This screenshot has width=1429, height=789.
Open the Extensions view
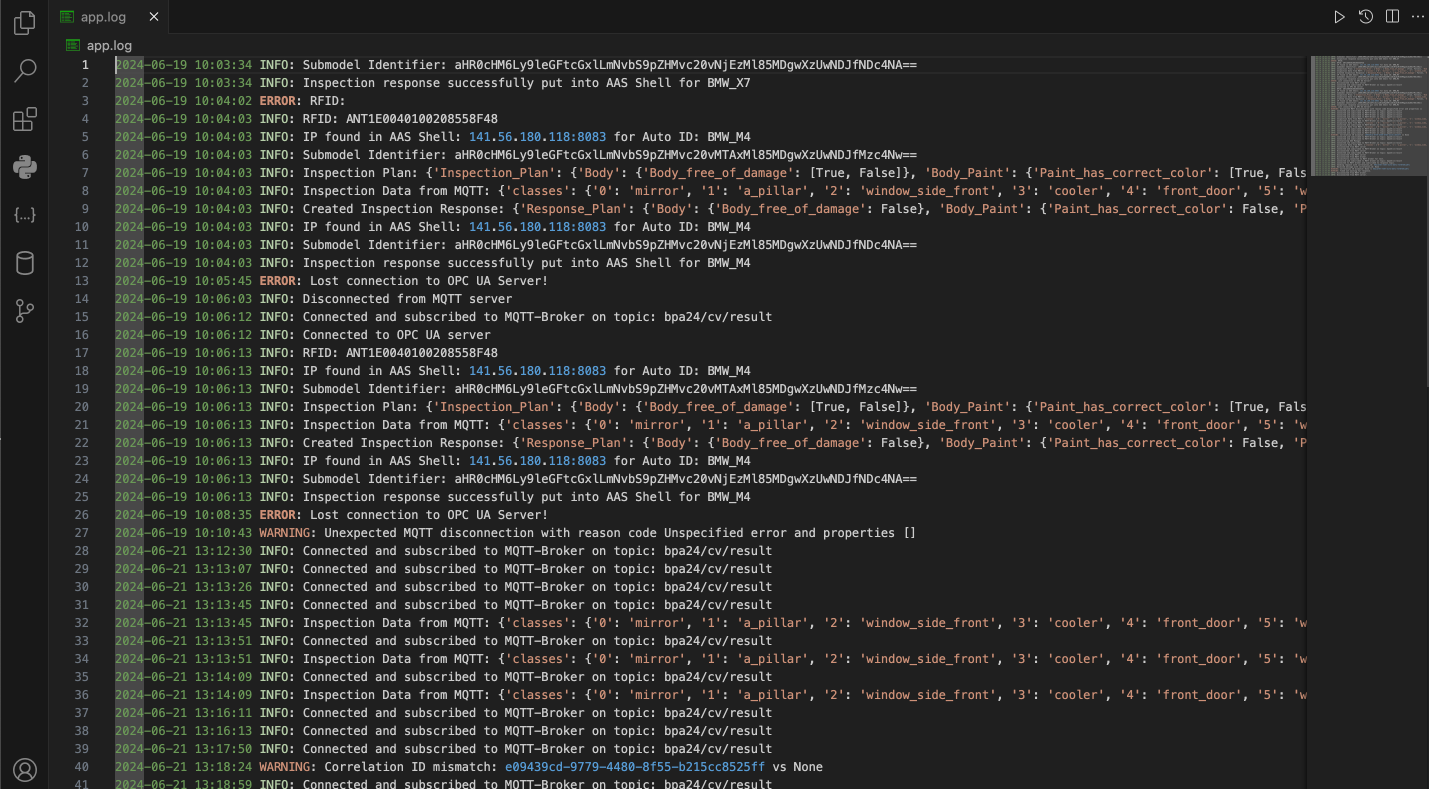coord(25,120)
